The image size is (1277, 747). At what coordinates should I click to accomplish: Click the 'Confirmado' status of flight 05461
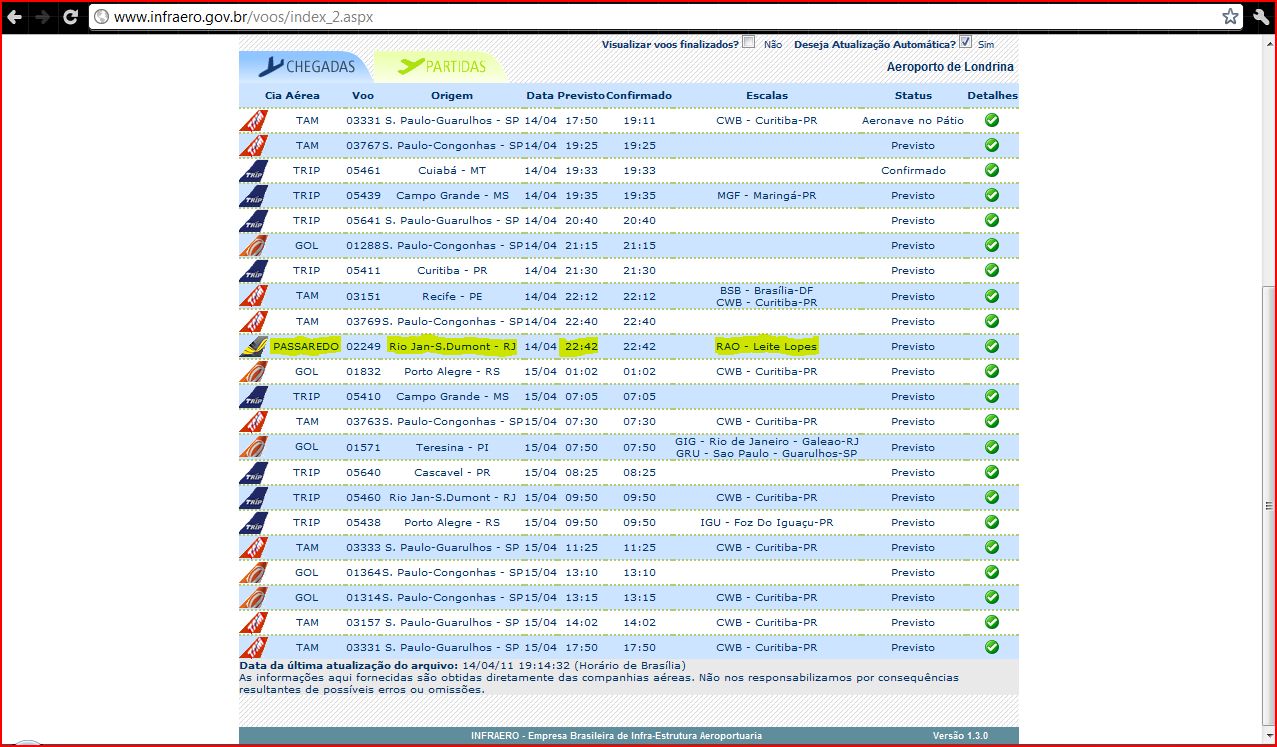[x=913, y=170]
